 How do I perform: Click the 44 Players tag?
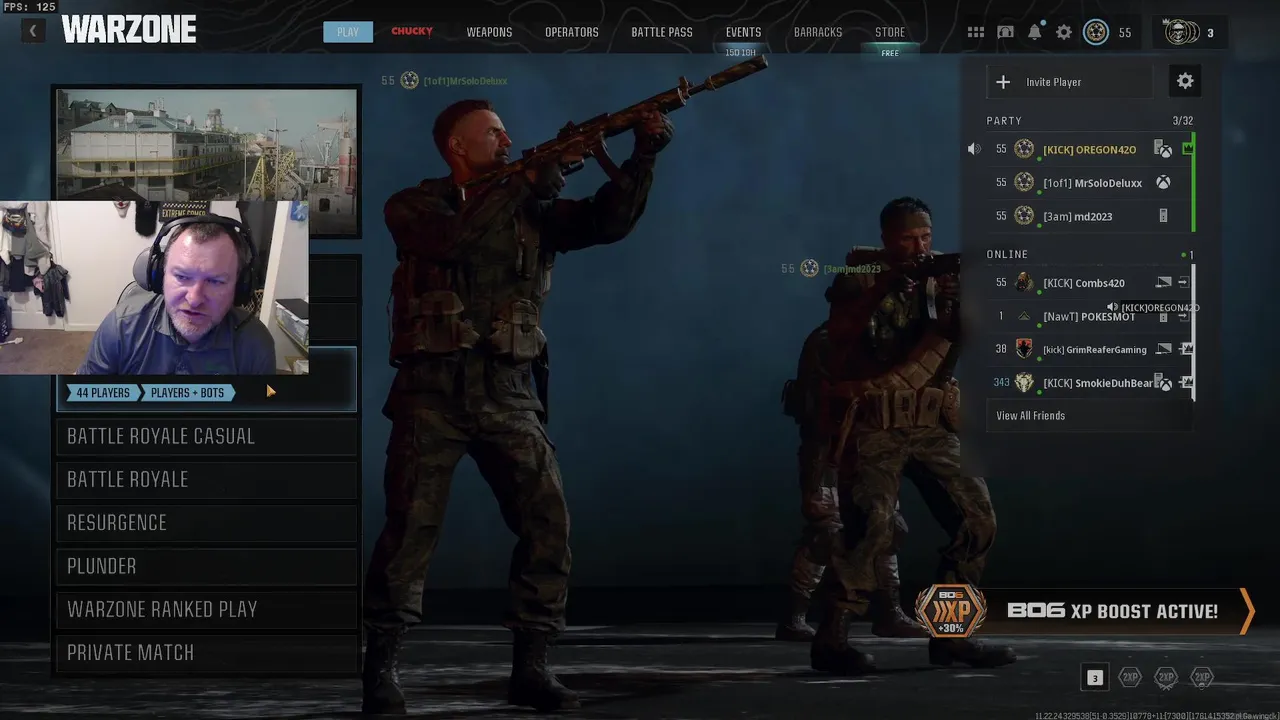(103, 393)
